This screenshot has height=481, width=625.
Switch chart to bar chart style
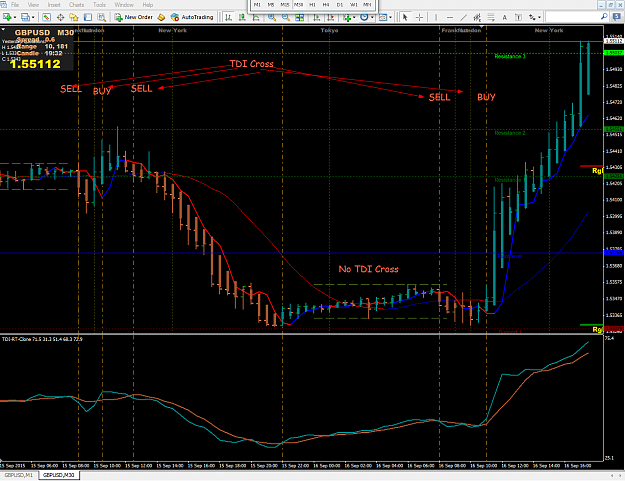228,17
